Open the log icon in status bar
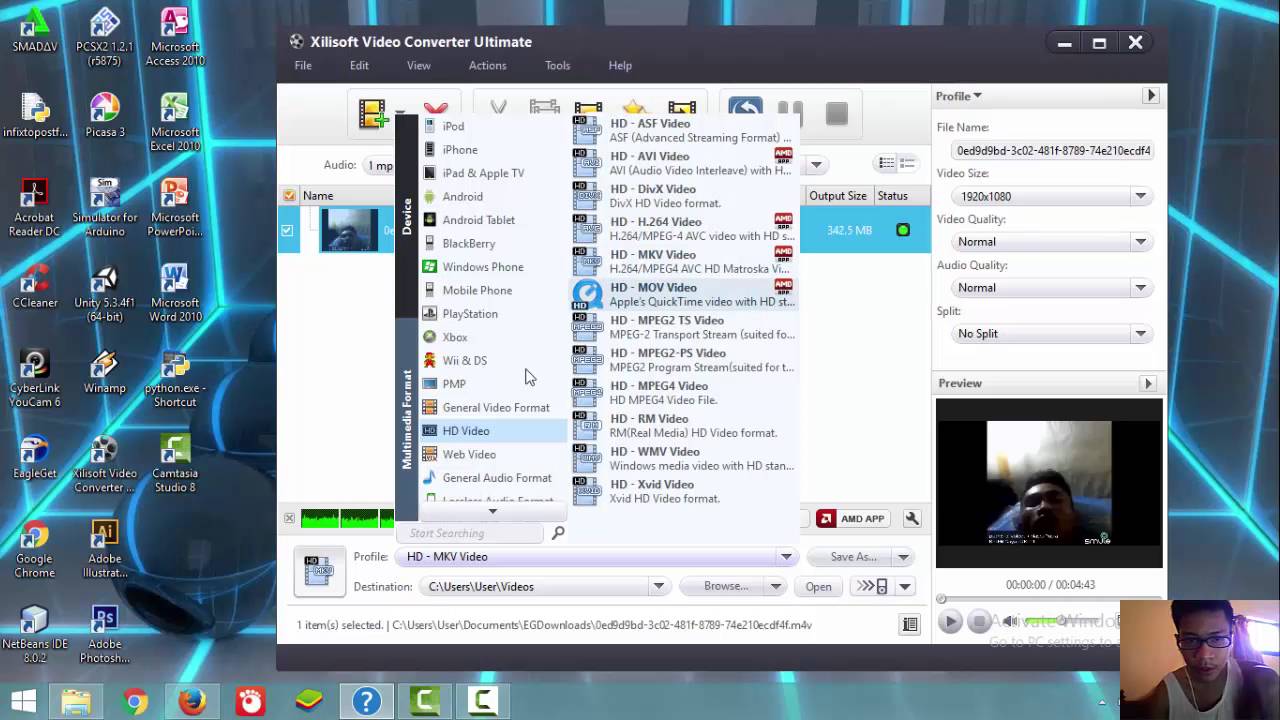Screen dimensions: 1280x720 pos(910,625)
